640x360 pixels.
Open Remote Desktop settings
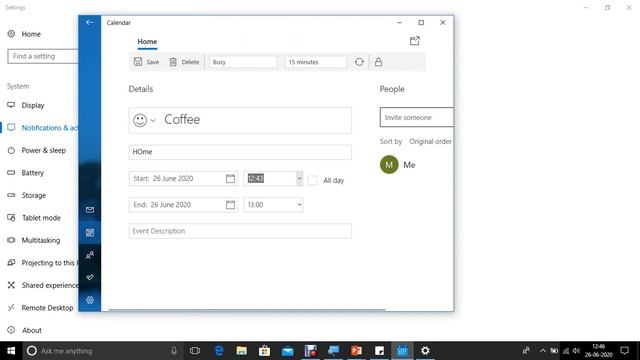click(x=39, y=308)
